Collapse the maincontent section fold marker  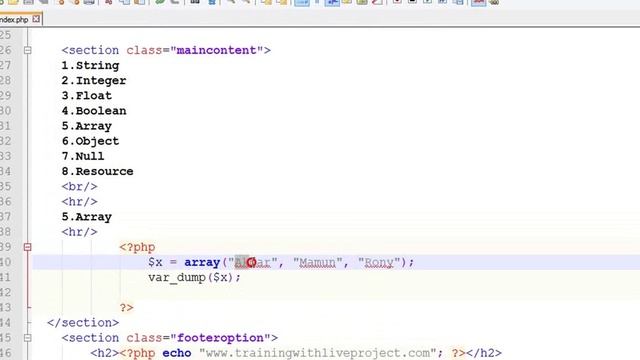pos(27,50)
